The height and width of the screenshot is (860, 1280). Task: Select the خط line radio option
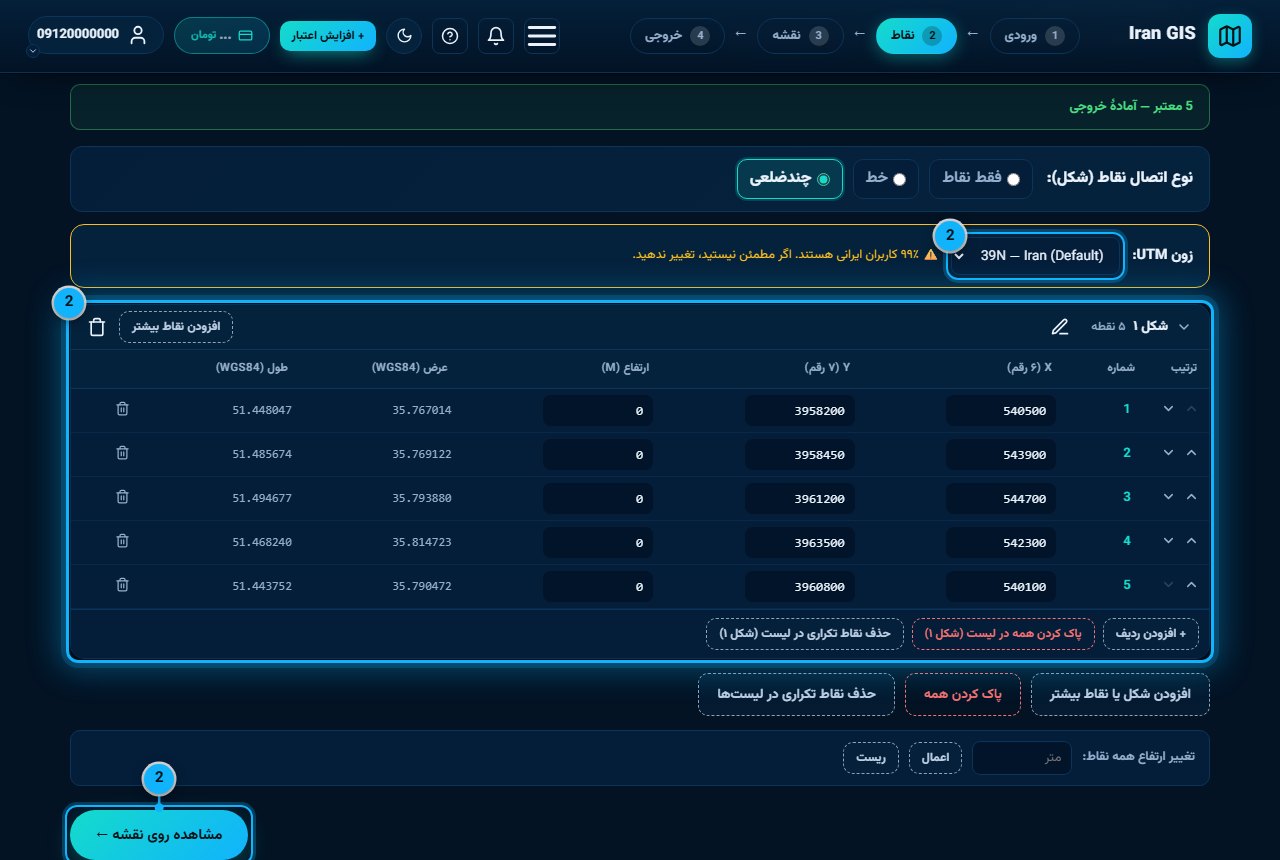click(x=885, y=179)
